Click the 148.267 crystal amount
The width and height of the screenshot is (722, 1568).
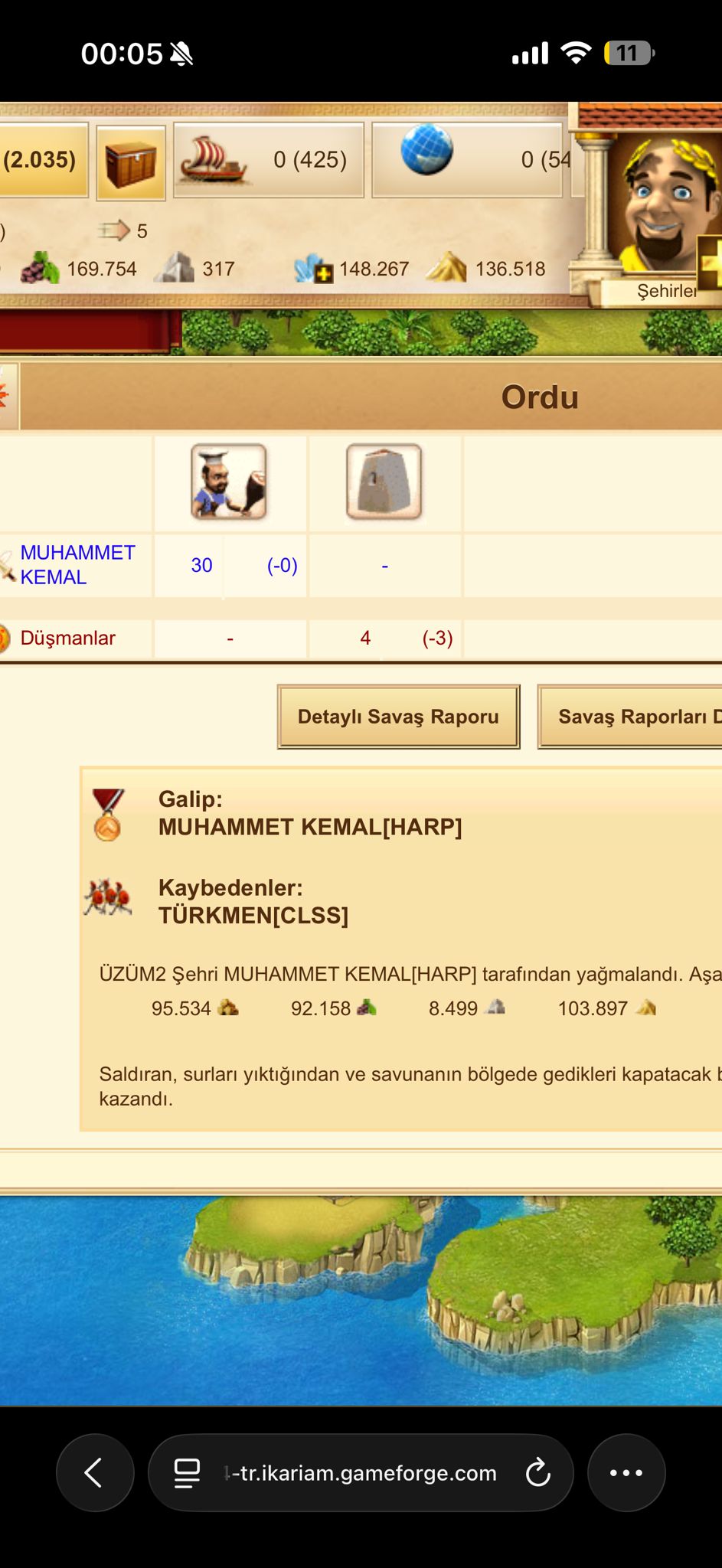tap(374, 269)
